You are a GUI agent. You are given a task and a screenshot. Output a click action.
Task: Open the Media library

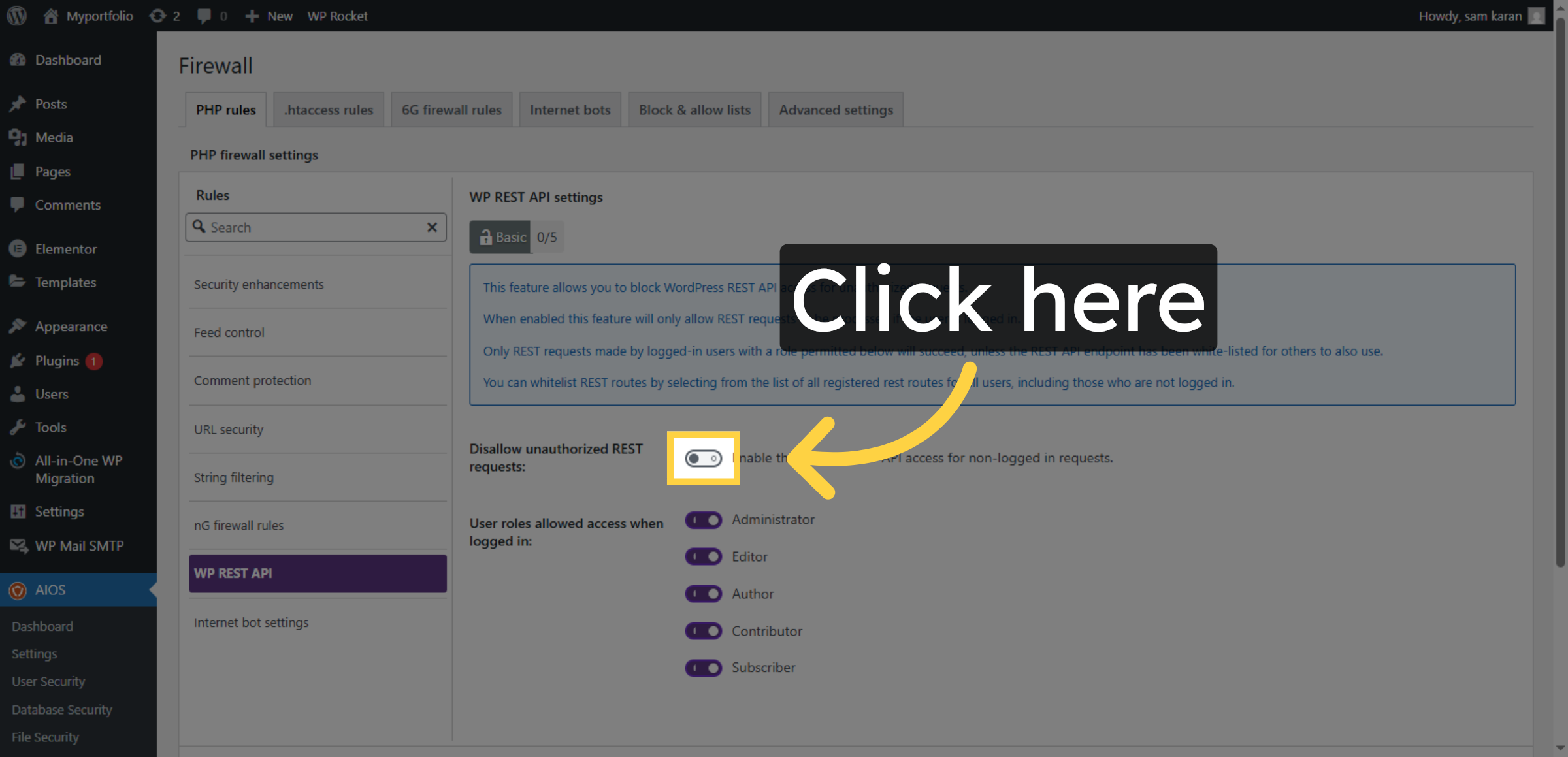click(53, 137)
